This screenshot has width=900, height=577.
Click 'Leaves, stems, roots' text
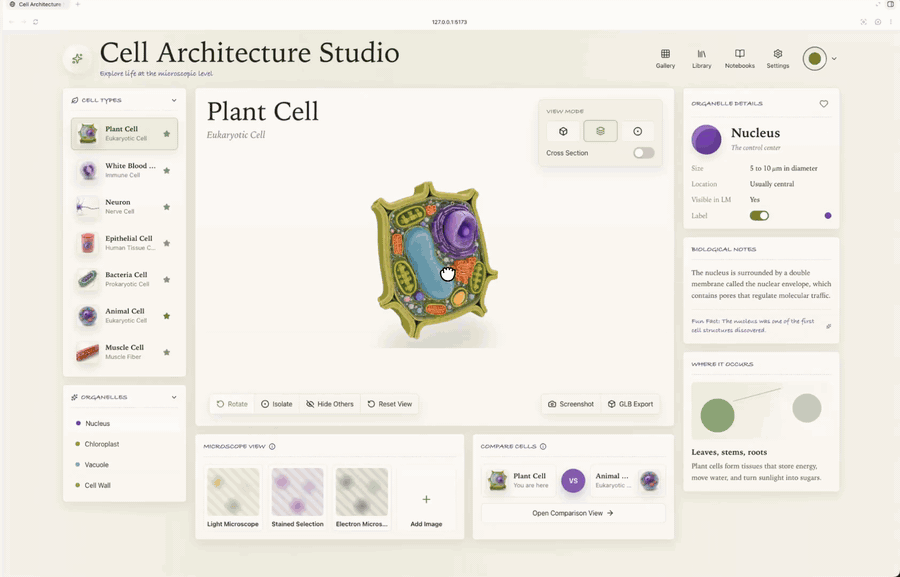[729, 452]
